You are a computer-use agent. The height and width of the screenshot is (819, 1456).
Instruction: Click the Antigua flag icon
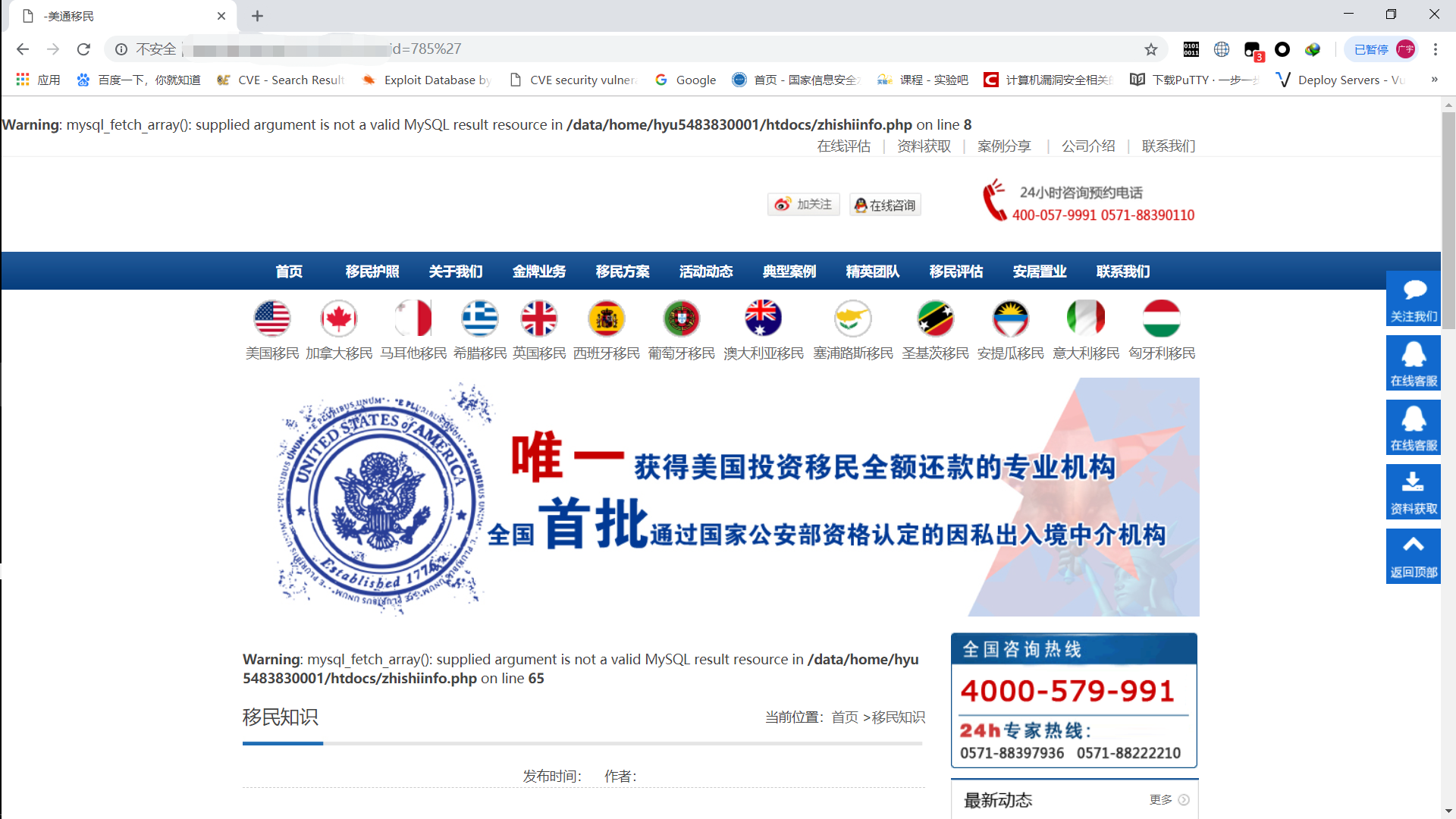coord(1011,318)
